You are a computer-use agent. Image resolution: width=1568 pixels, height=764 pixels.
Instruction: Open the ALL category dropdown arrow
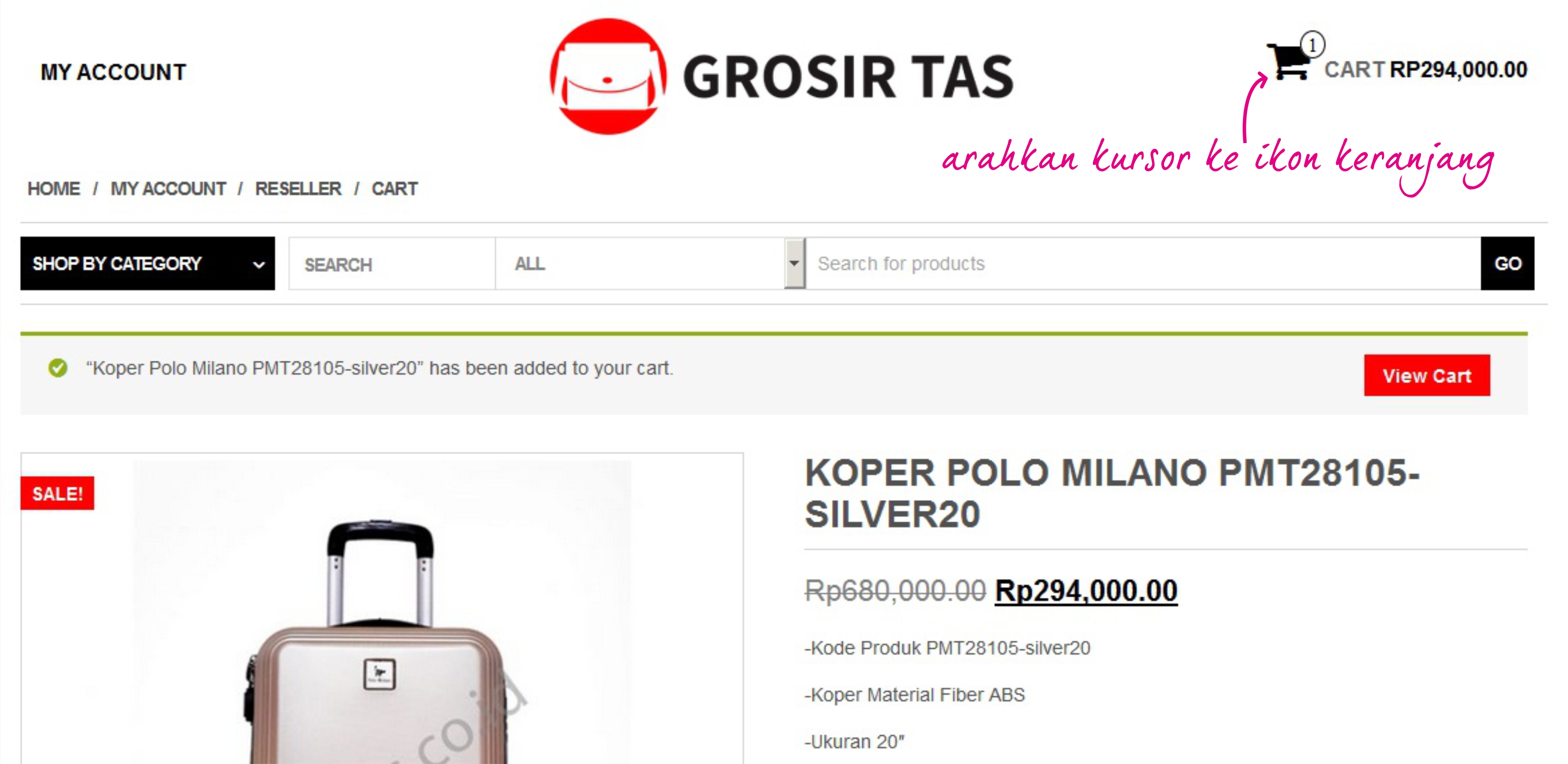coord(795,264)
